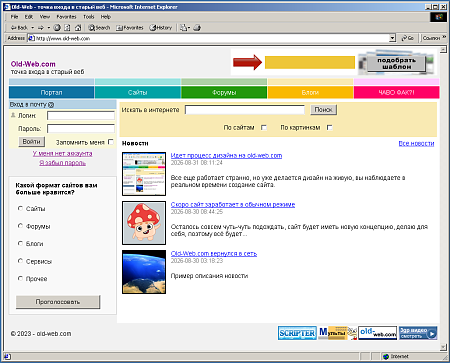The width and height of the screenshot is (450, 363).
Task: Switch to the Сайты navigation tab
Action: 138,92
